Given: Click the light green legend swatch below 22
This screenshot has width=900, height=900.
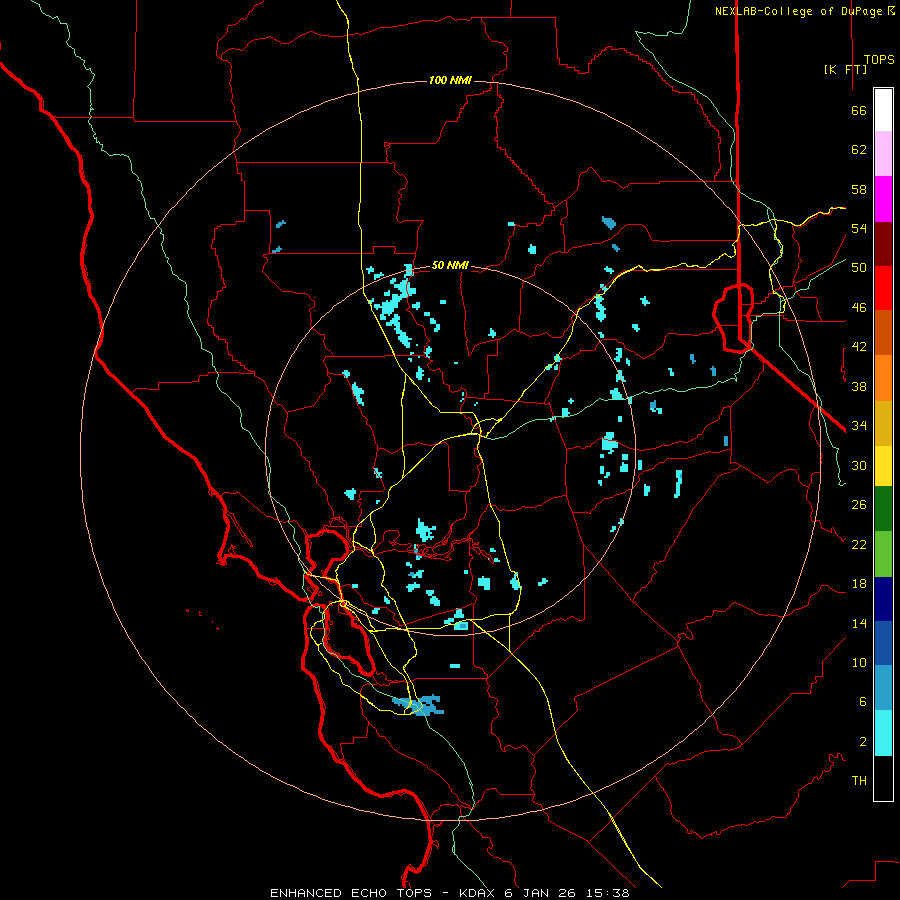Looking at the screenshot, I should pyautogui.click(x=883, y=554).
